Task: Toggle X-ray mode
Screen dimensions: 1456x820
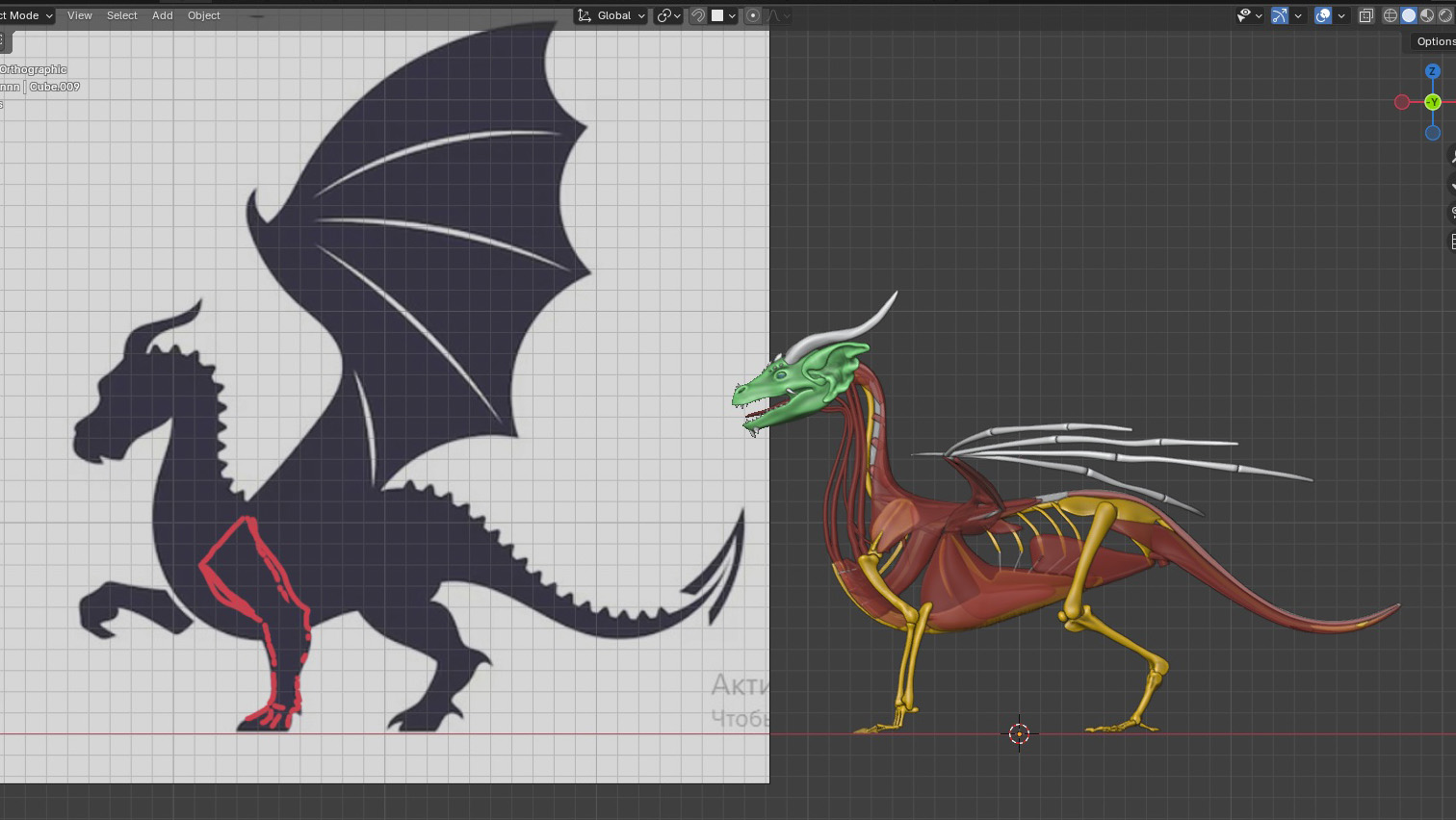Action: pyautogui.click(x=1365, y=15)
